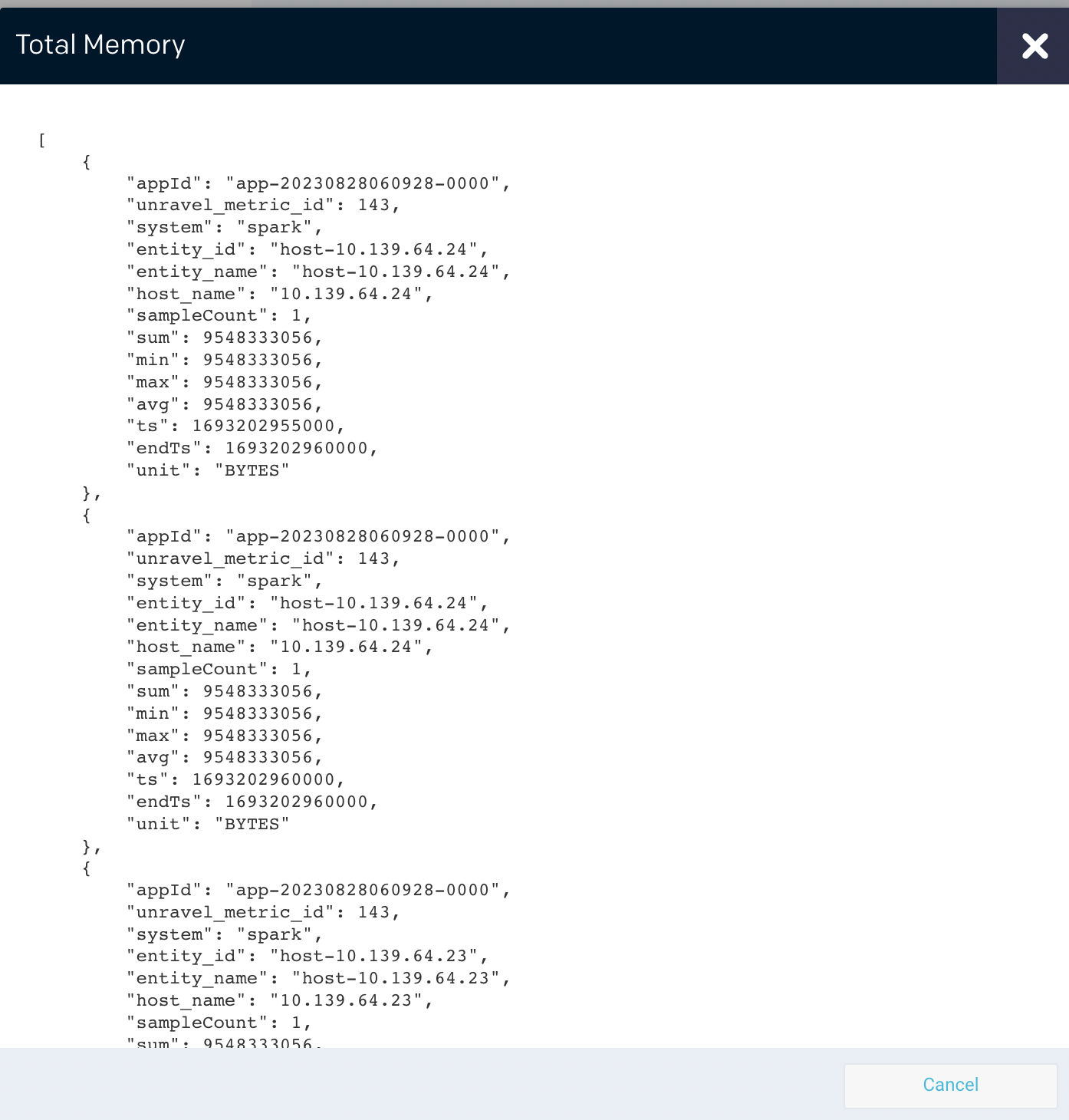
Task: Click the max value in second object
Action: (x=261, y=735)
